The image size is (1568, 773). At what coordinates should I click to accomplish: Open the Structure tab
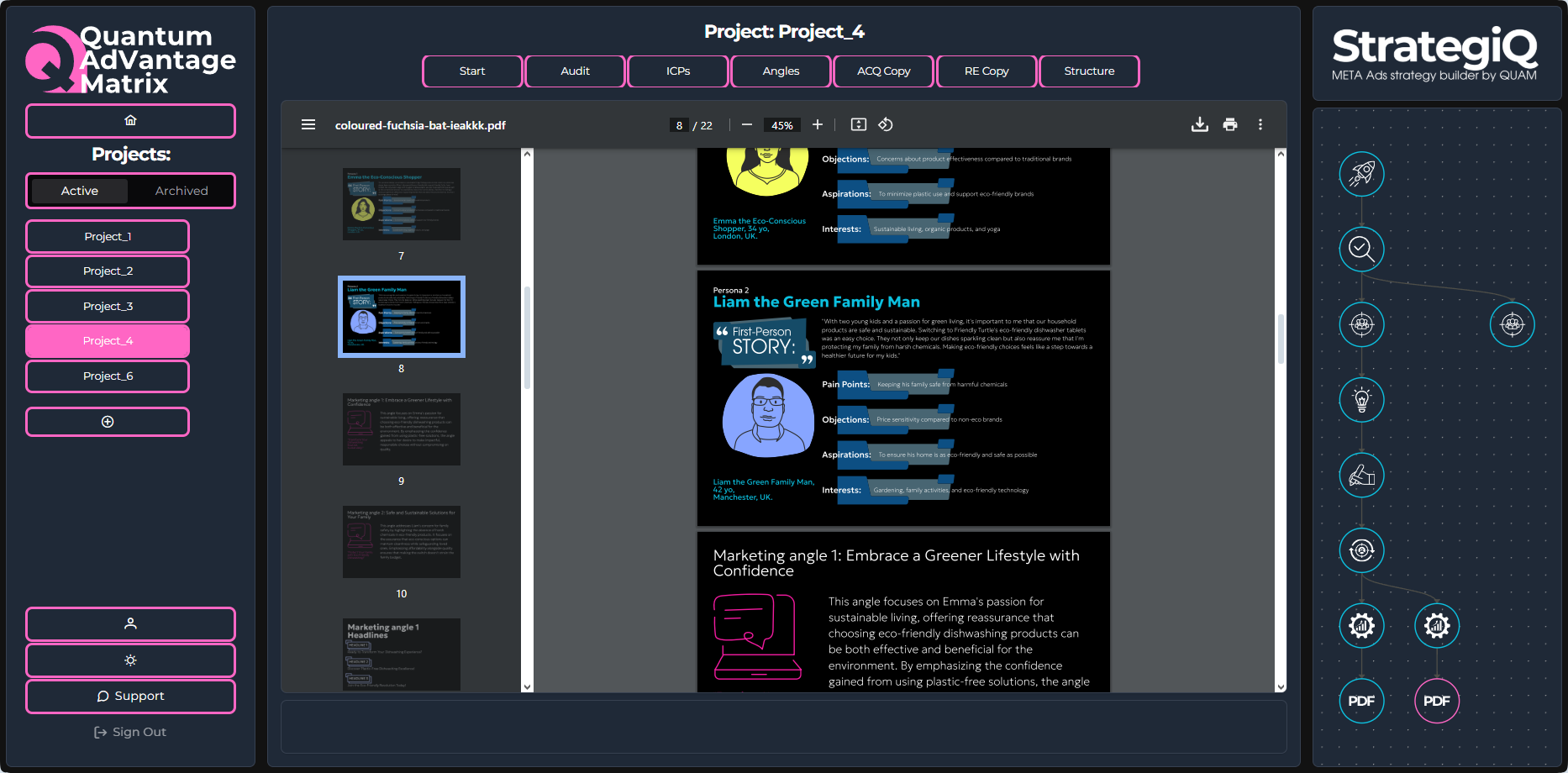[x=1089, y=71]
